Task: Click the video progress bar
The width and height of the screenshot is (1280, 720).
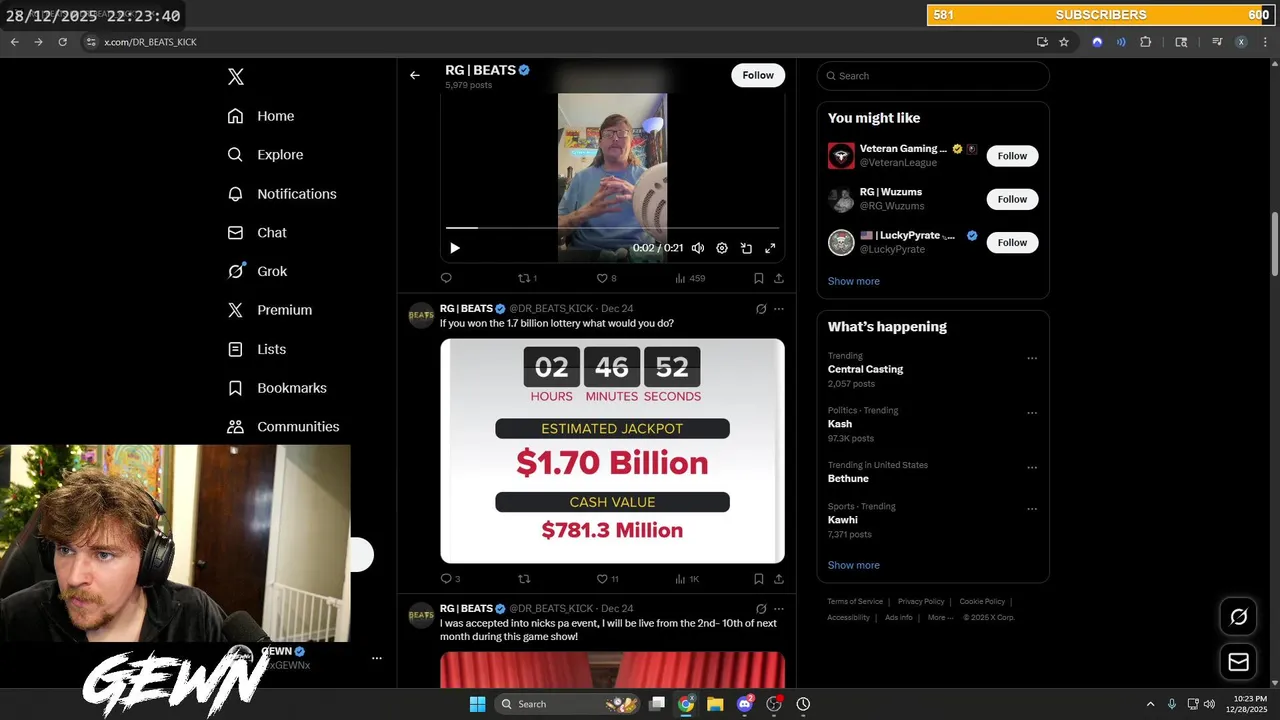Action: pyautogui.click(x=612, y=228)
